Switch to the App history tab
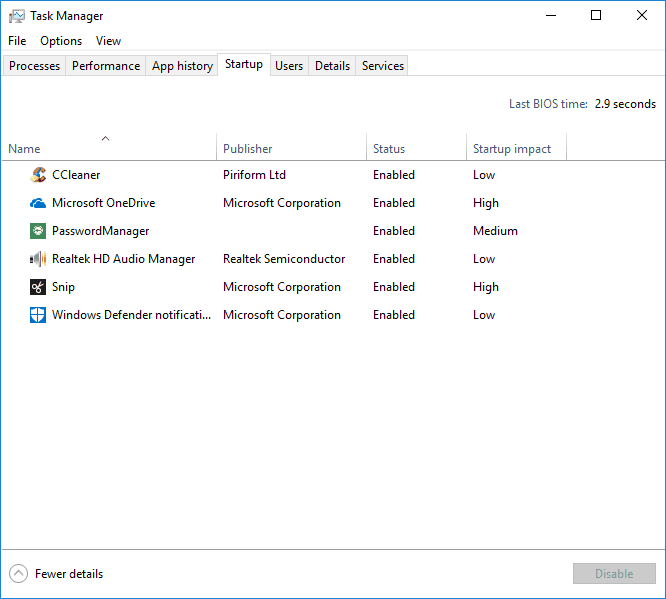This screenshot has height=599, width=666. coord(182,66)
